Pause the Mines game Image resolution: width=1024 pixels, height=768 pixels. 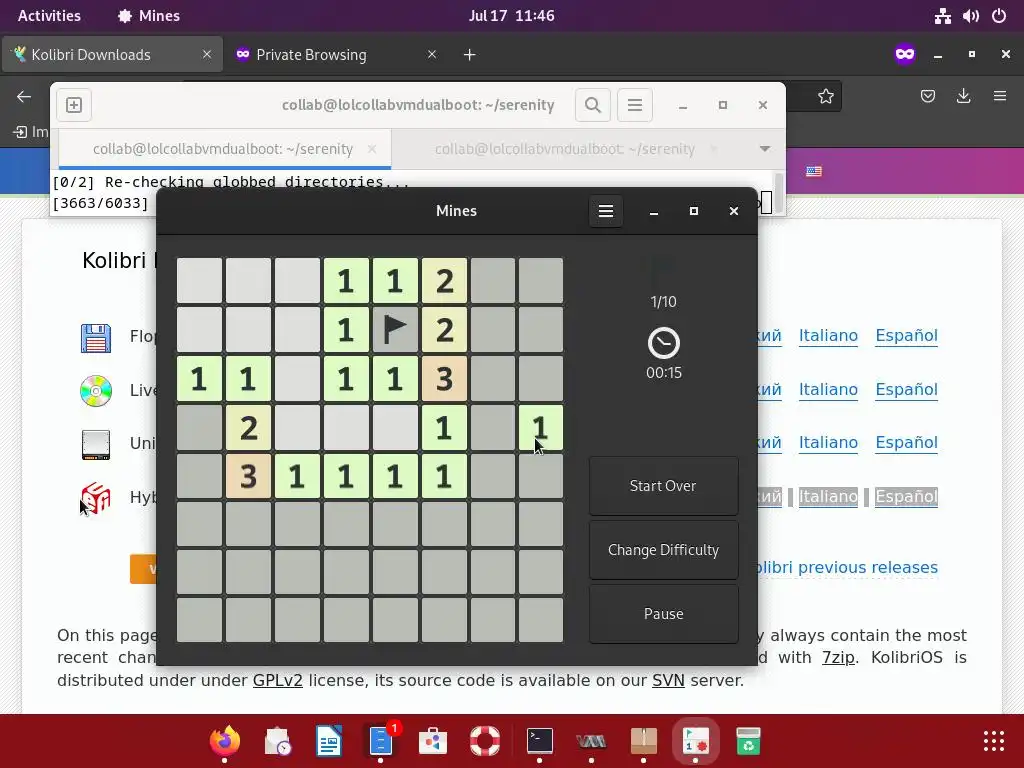click(x=664, y=614)
